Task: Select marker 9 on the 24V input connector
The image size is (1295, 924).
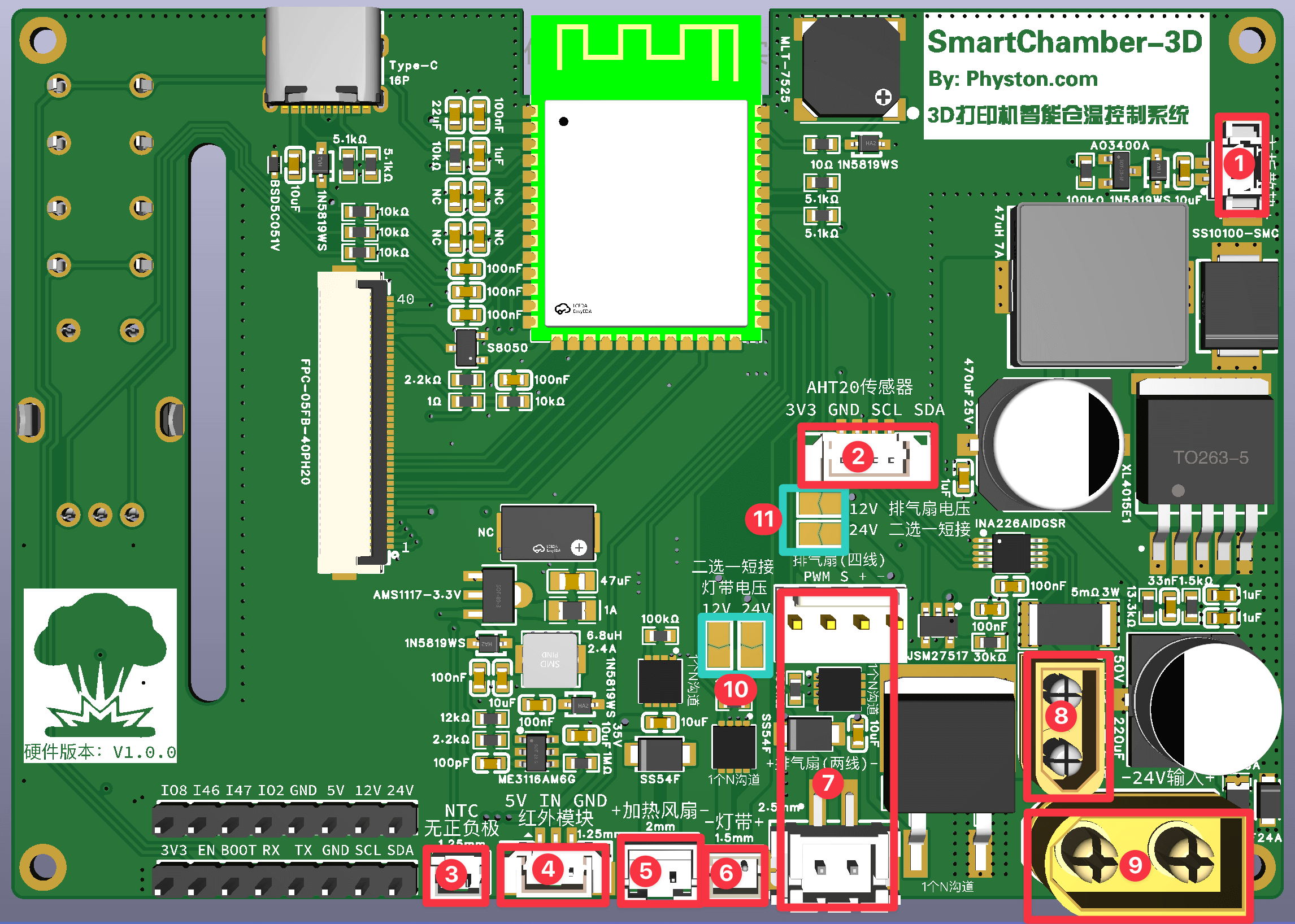Action: [x=1135, y=865]
